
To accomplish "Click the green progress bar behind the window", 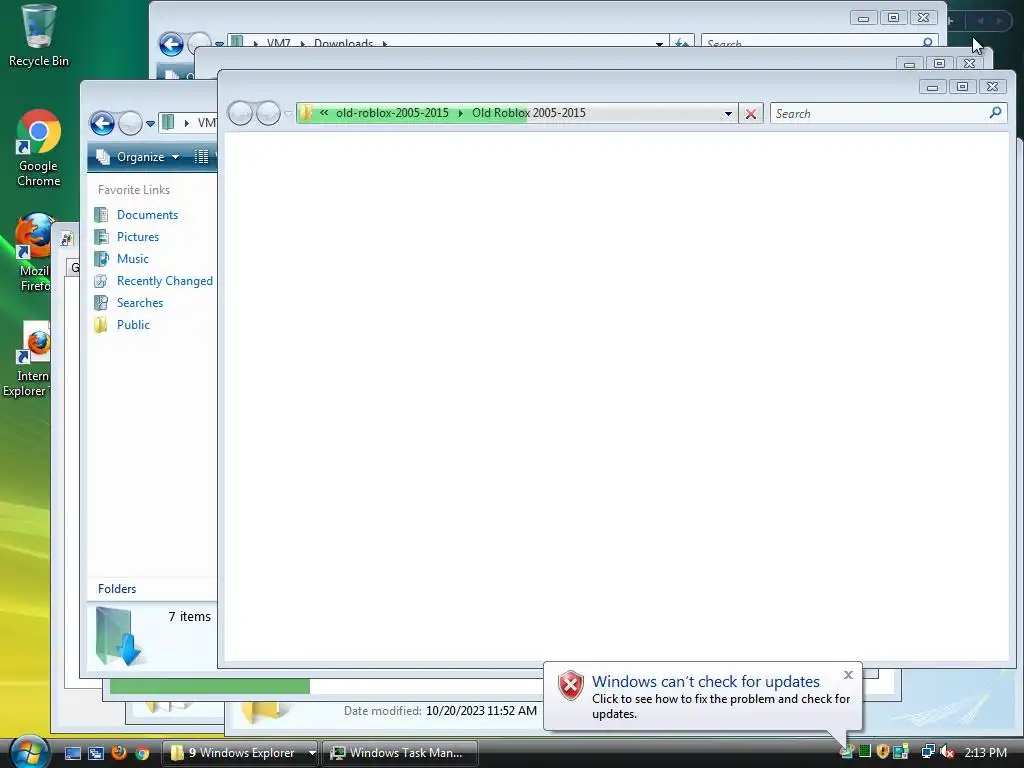I will click(x=210, y=686).
